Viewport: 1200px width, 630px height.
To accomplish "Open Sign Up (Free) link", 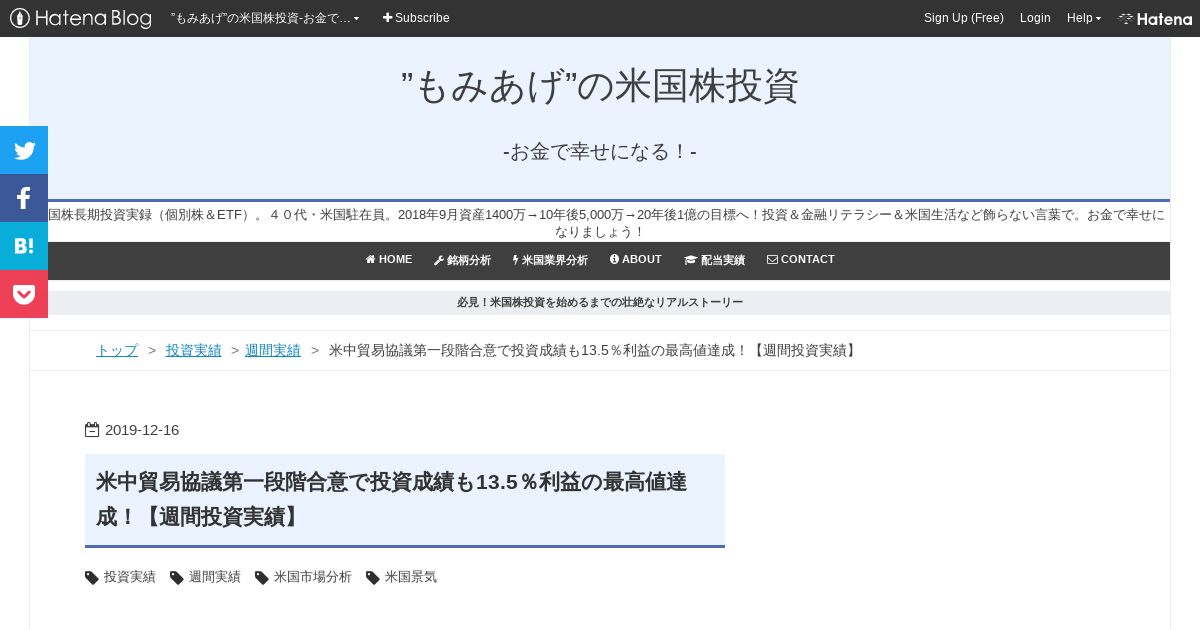I will coord(964,18).
